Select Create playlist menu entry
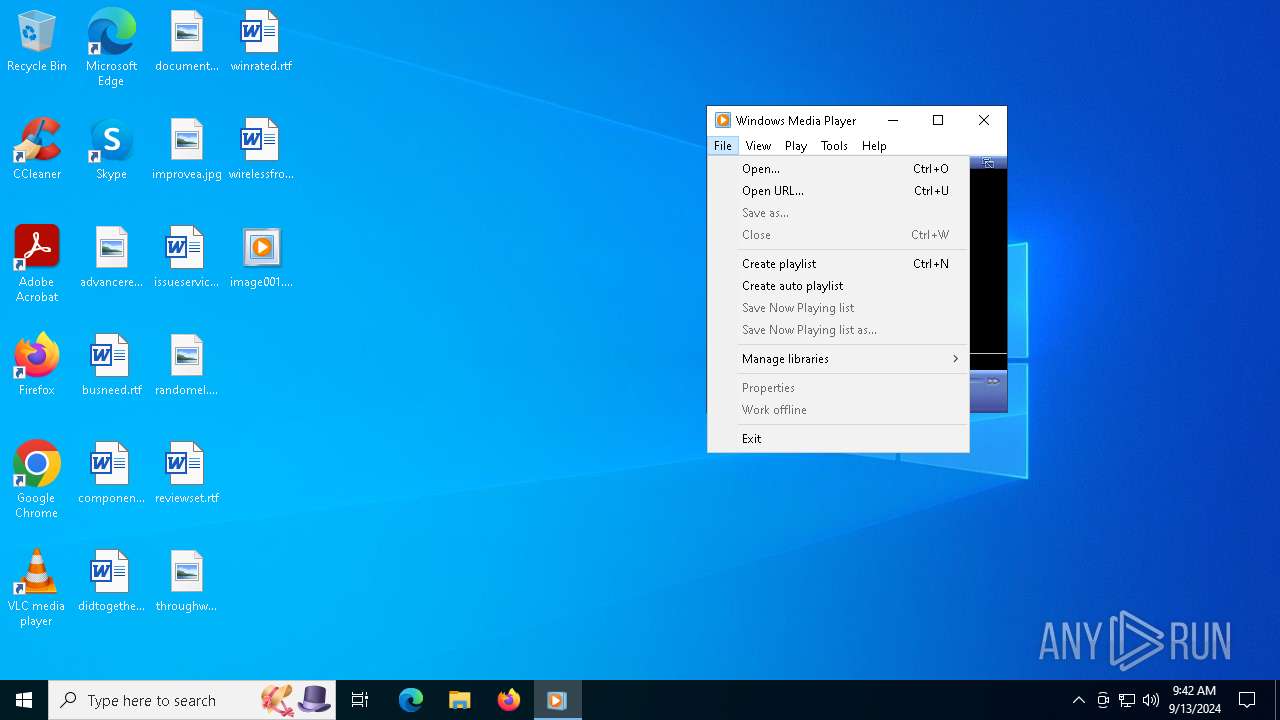Viewport: 1280px width, 720px height. (838, 264)
